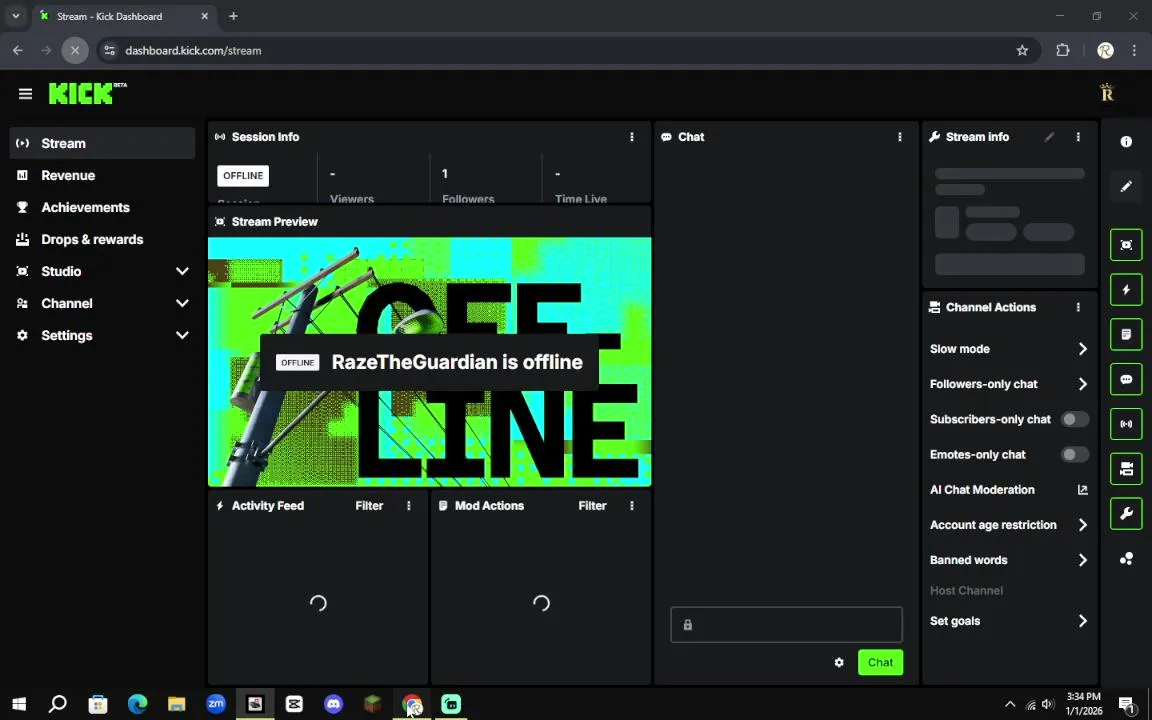1152x720 pixels.
Task: Click the Kick logo
Action: [x=87, y=93]
